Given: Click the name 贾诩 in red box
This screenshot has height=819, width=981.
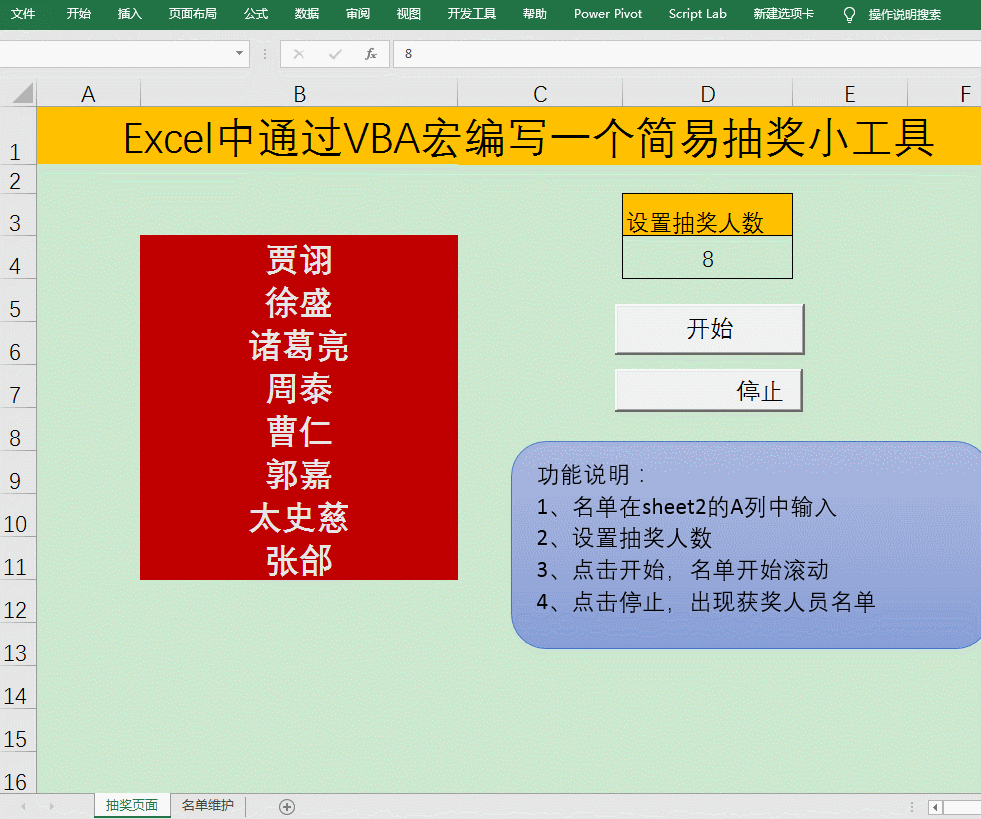Looking at the screenshot, I should click(x=299, y=260).
